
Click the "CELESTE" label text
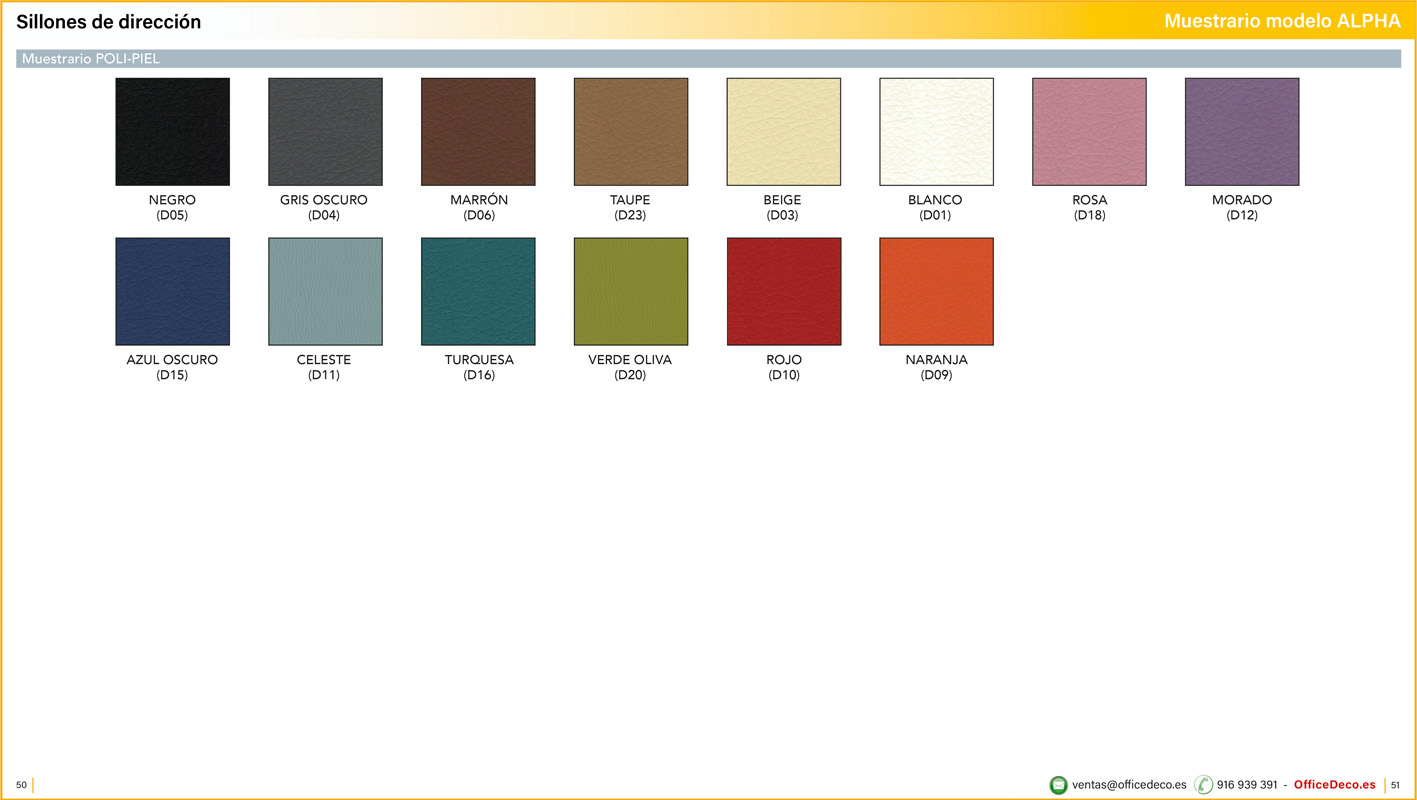[x=324, y=360]
